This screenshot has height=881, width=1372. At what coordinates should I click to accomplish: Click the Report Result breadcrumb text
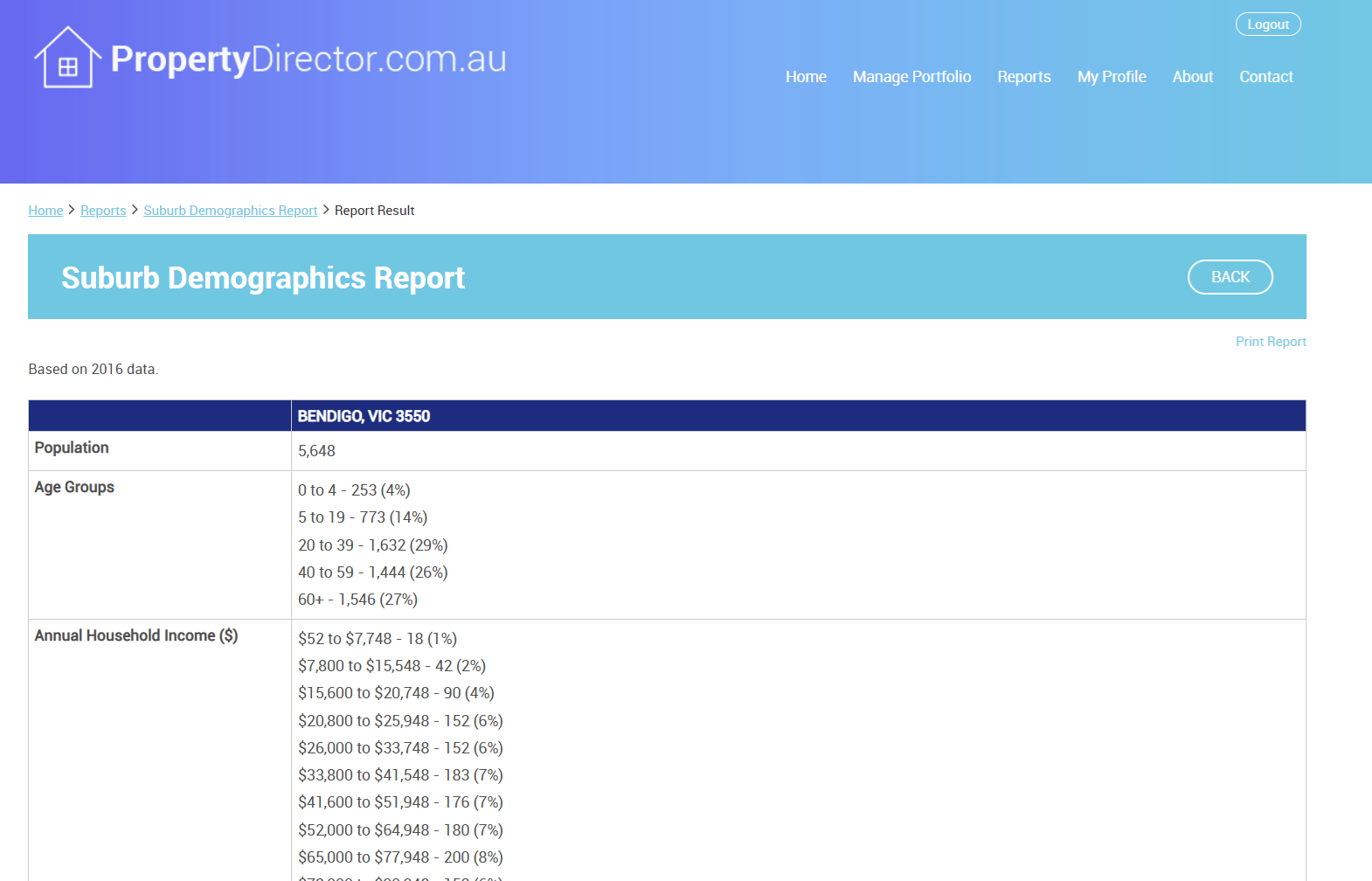[x=374, y=211]
